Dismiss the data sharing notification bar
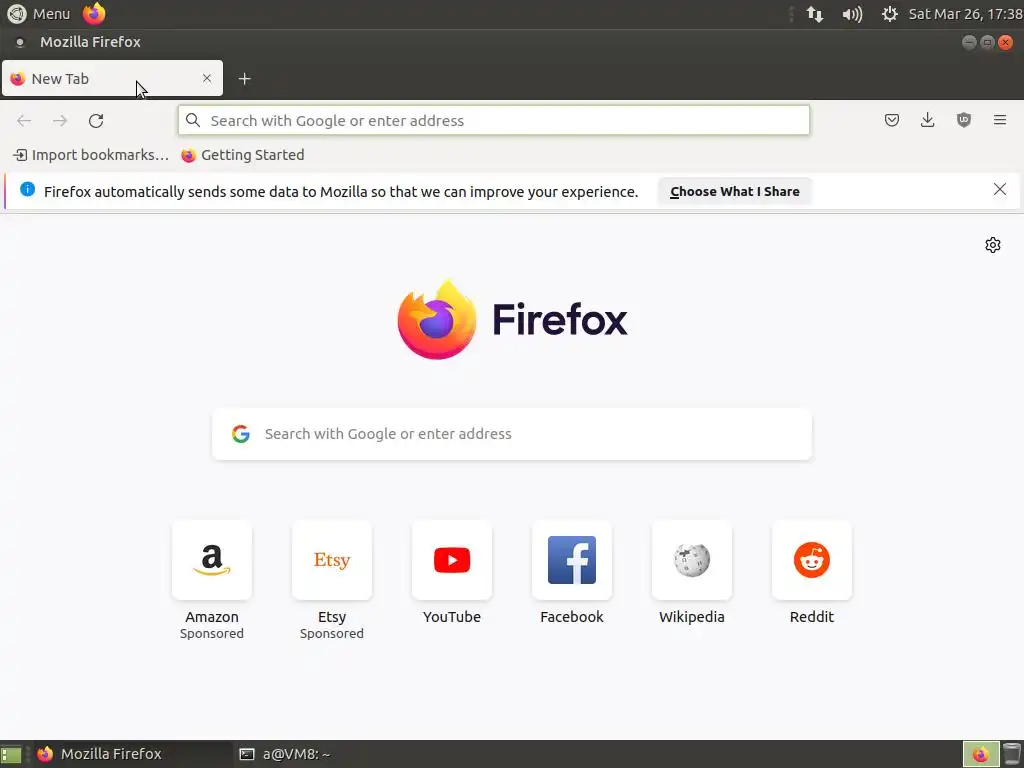The height and width of the screenshot is (768, 1024). pos(1000,189)
